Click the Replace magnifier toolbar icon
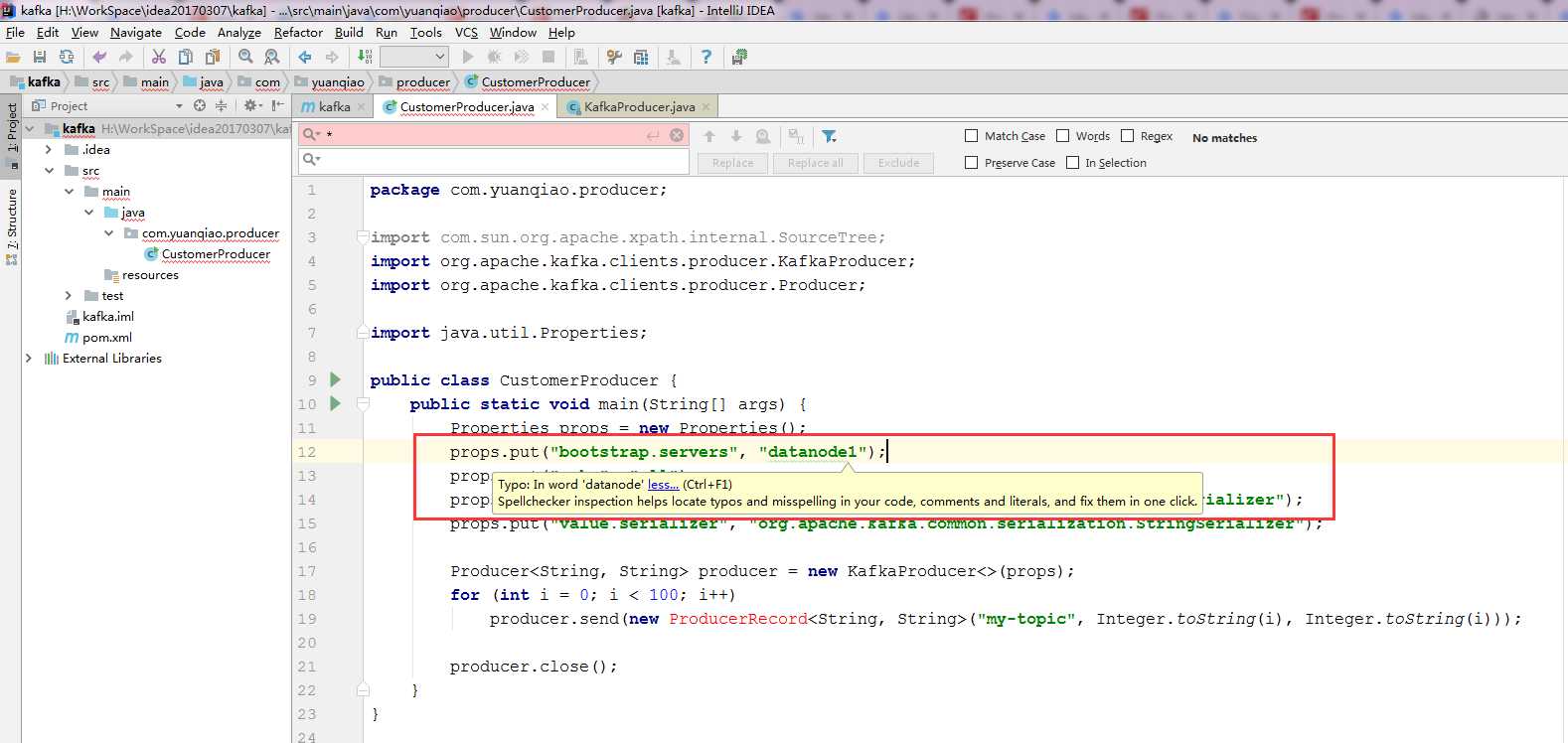Viewport: 1568px width, 743px height. 271,58
